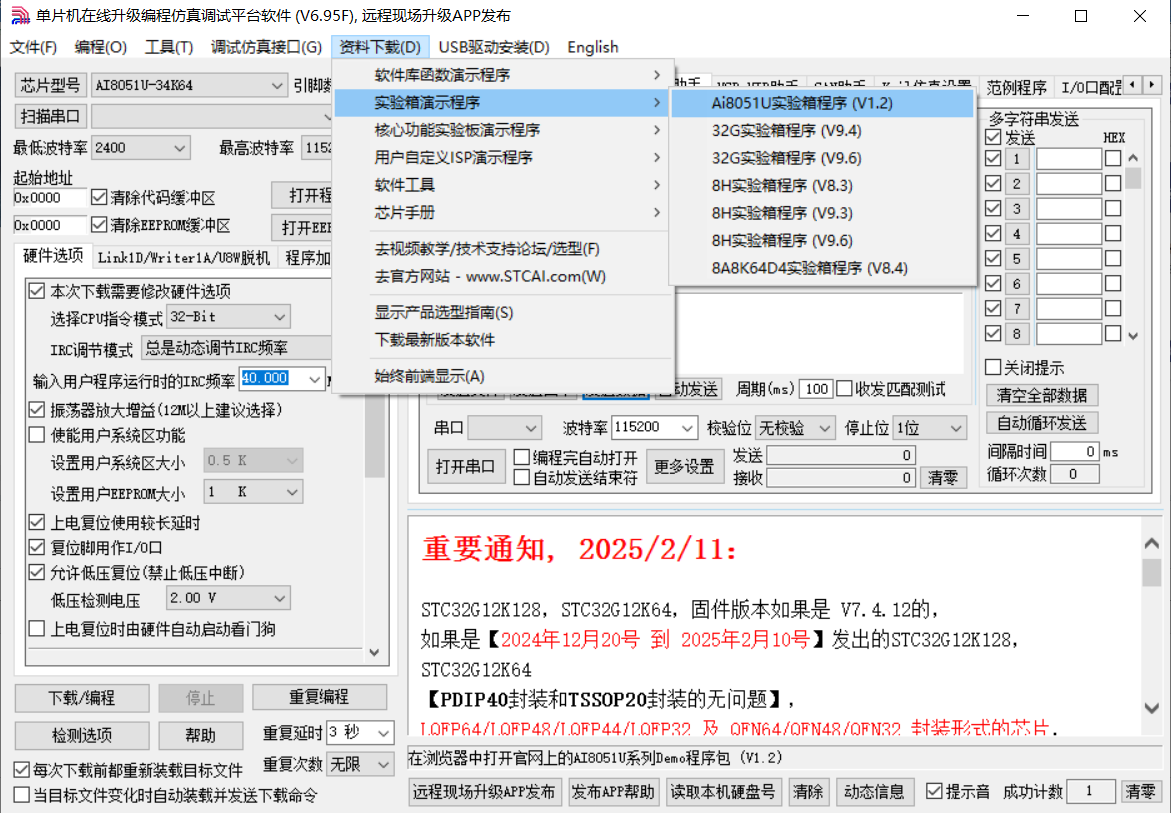The height and width of the screenshot is (813, 1171).
Task: Choose 8A8K64D4实验箱程序 (V8.4)
Action: click(822, 268)
